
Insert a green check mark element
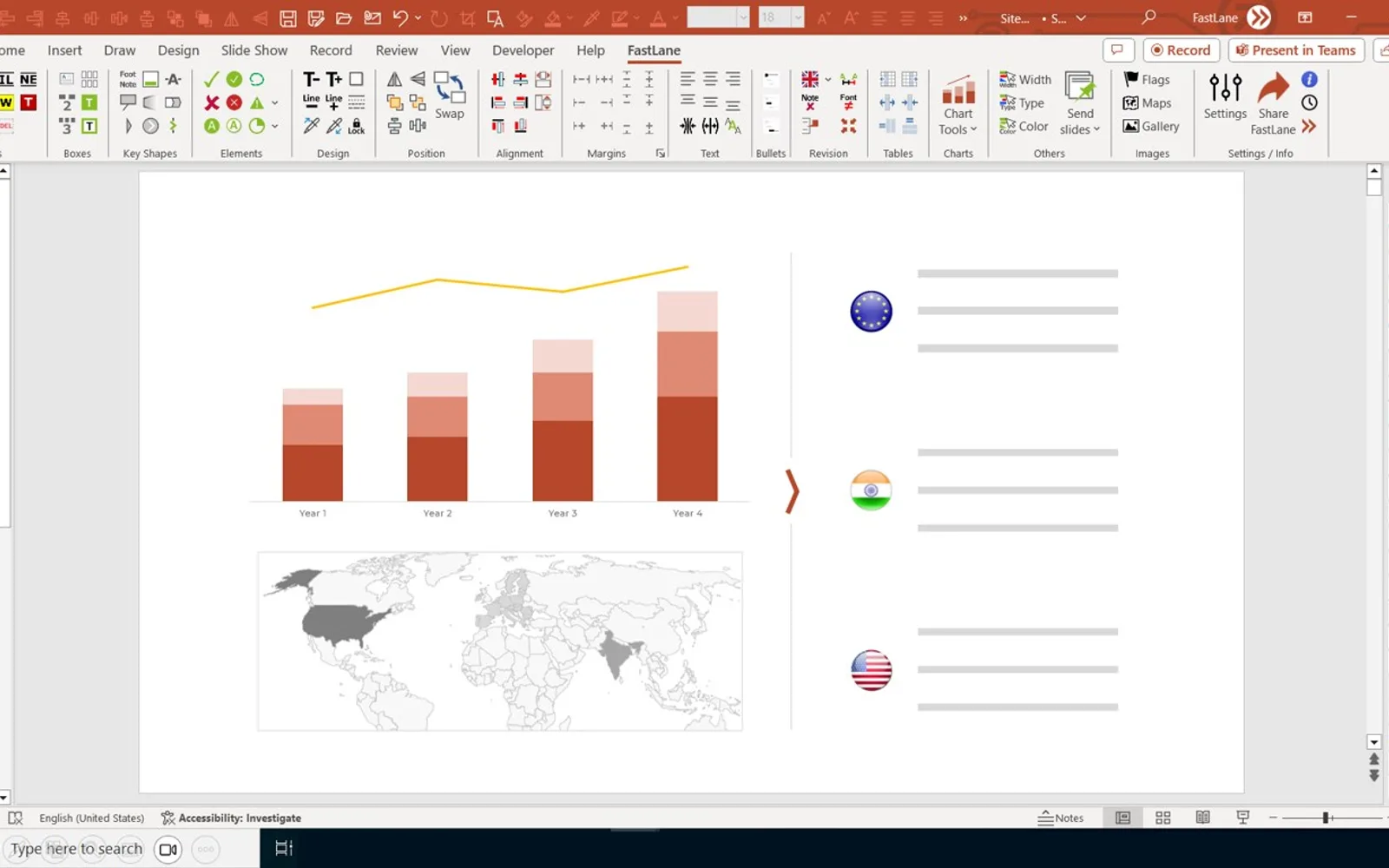click(x=211, y=79)
